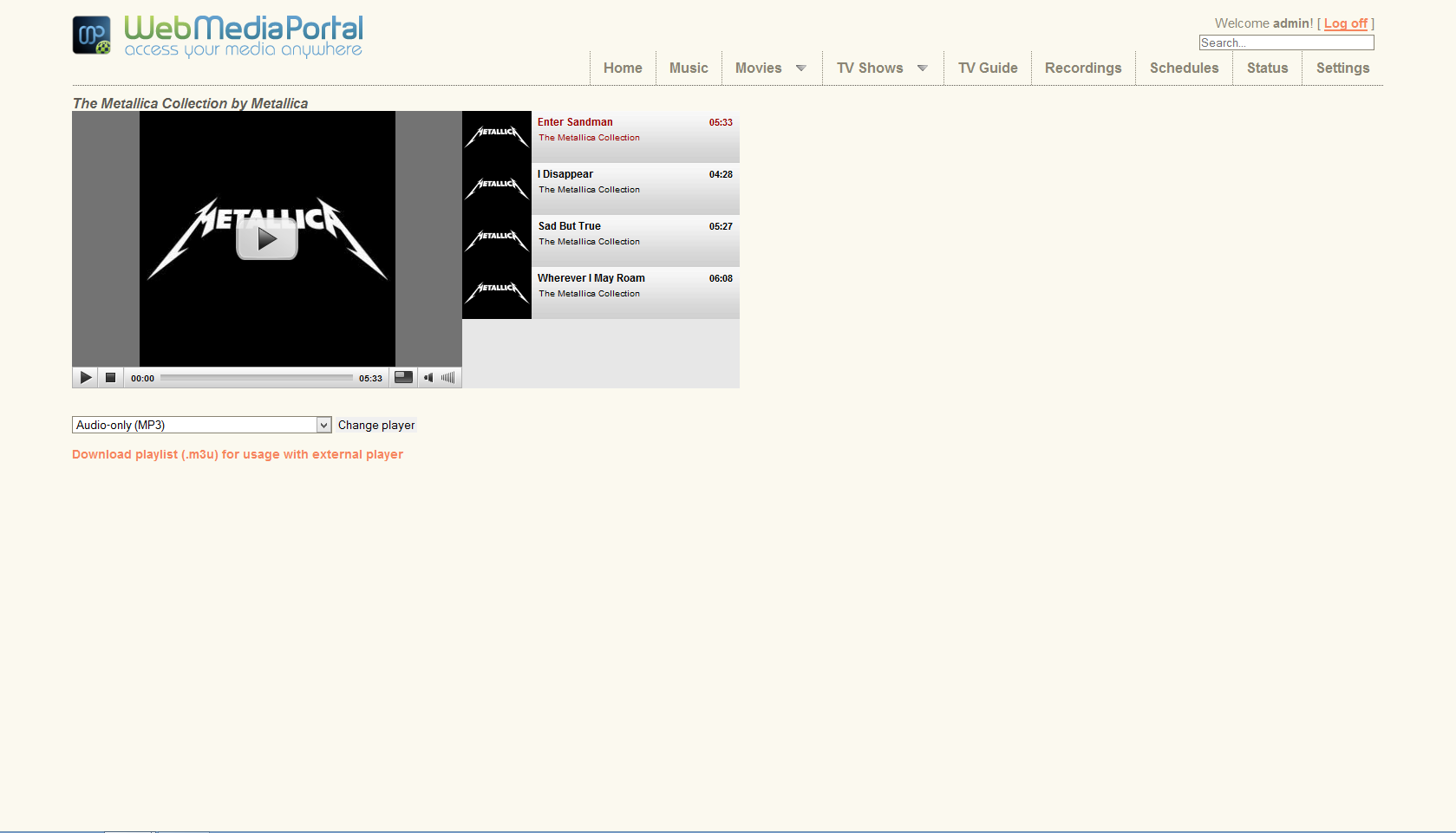The height and width of the screenshot is (833, 1456).
Task: Click the 05:27 duration of Sad But True
Action: tap(721, 226)
